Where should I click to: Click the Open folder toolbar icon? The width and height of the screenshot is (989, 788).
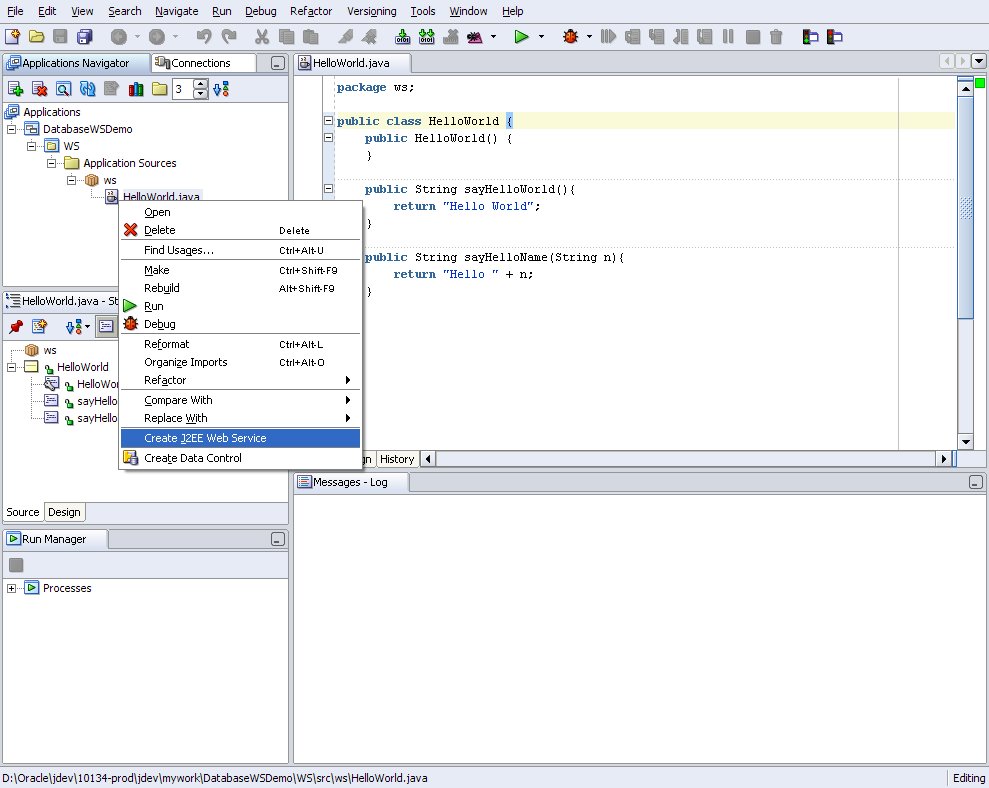pyautogui.click(x=37, y=37)
